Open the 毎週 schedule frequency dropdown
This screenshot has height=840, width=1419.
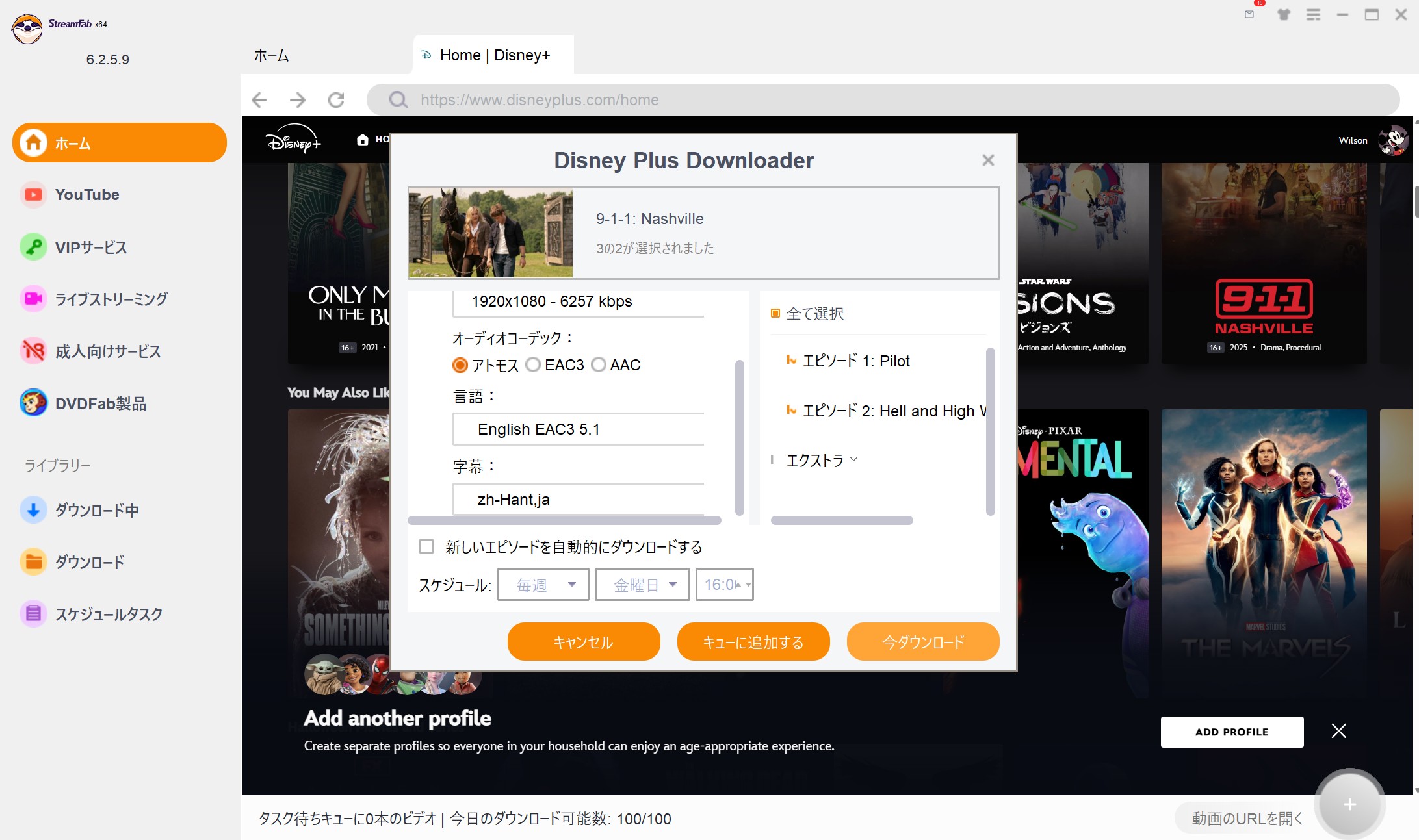543,585
